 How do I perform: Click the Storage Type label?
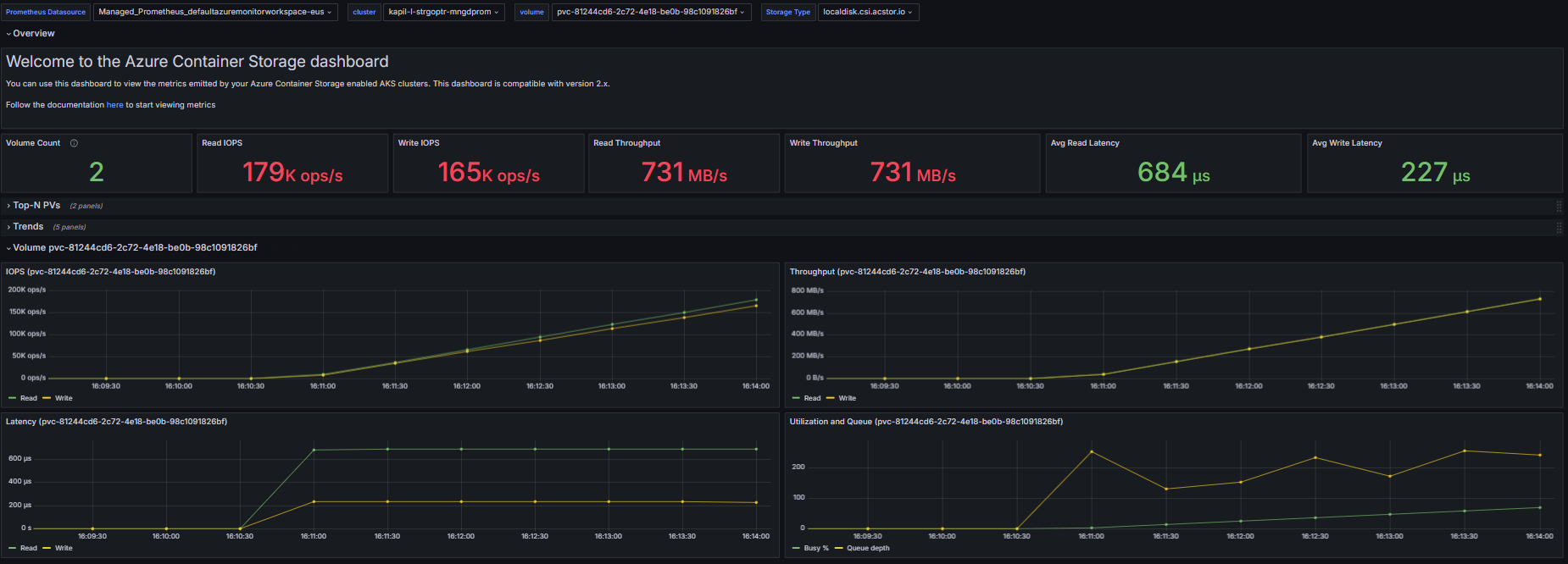[788, 12]
